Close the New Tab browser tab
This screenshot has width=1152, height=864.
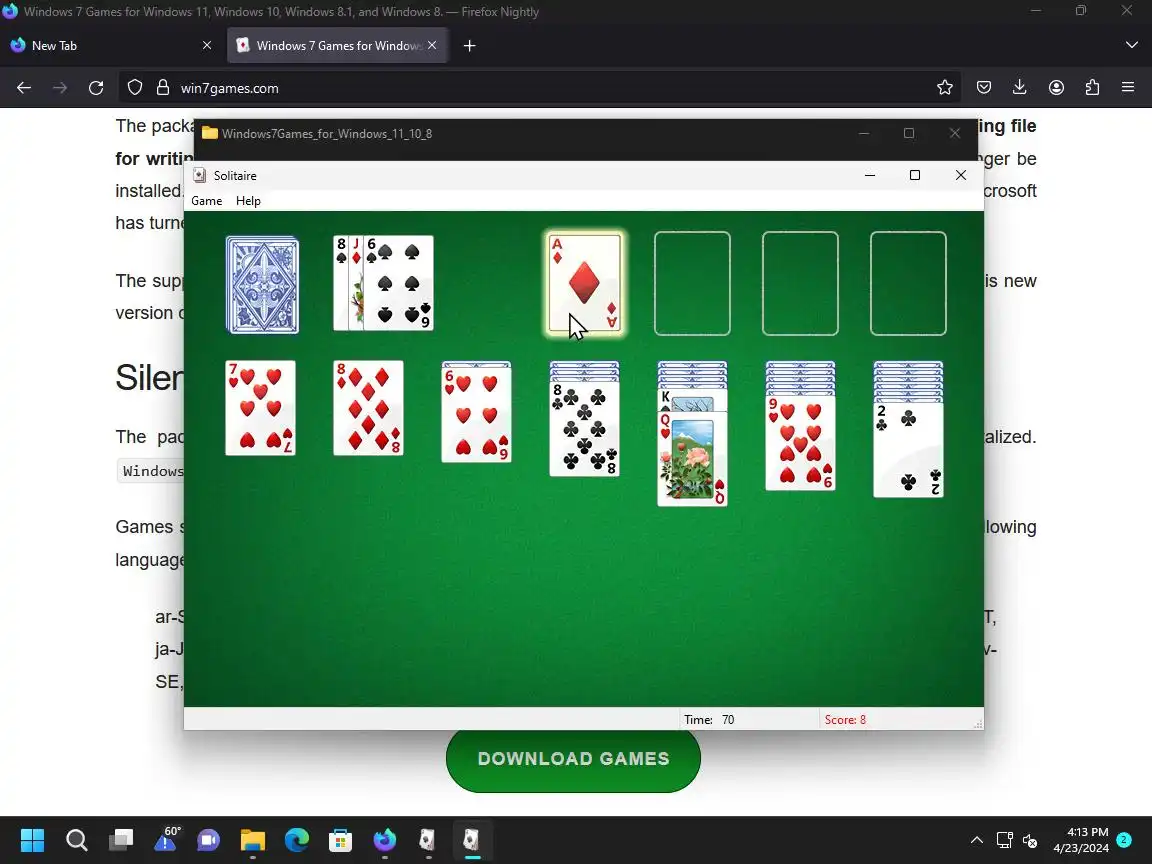point(206,46)
